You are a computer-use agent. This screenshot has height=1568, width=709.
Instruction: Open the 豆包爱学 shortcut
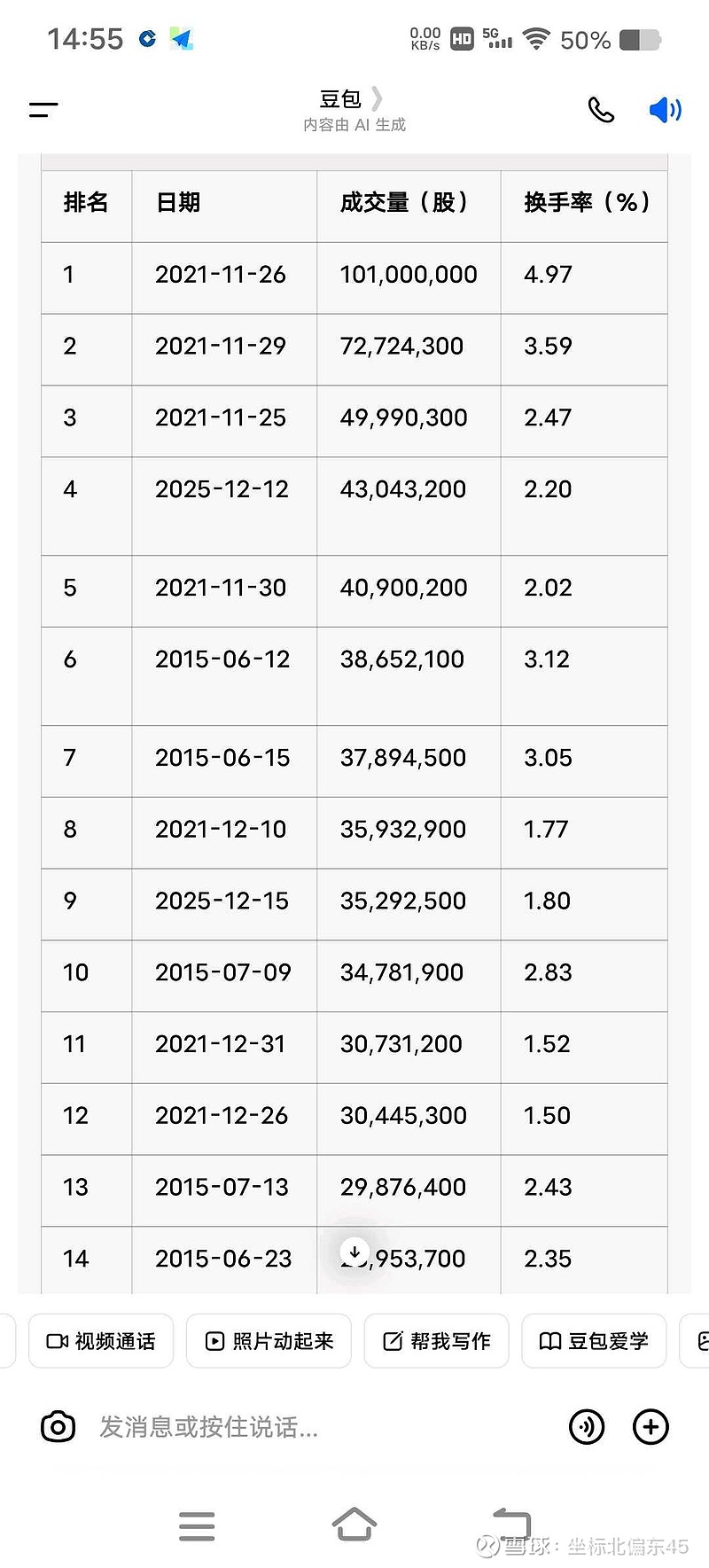pyautogui.click(x=594, y=1341)
